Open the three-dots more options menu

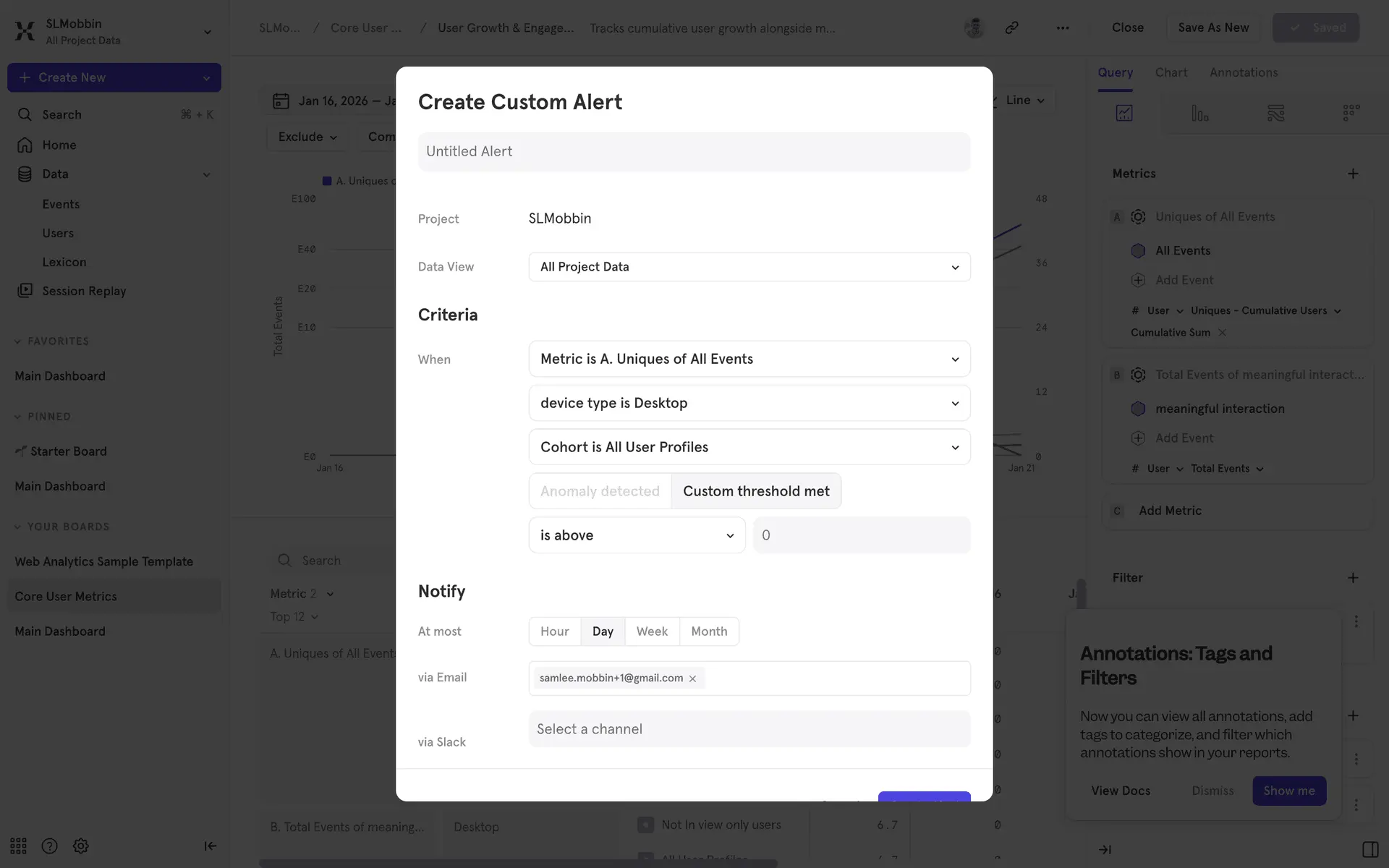pyautogui.click(x=1062, y=27)
